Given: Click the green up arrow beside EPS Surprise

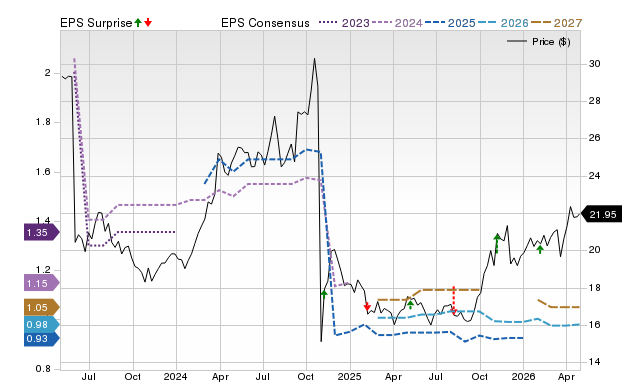Looking at the screenshot, I should (138, 22).
